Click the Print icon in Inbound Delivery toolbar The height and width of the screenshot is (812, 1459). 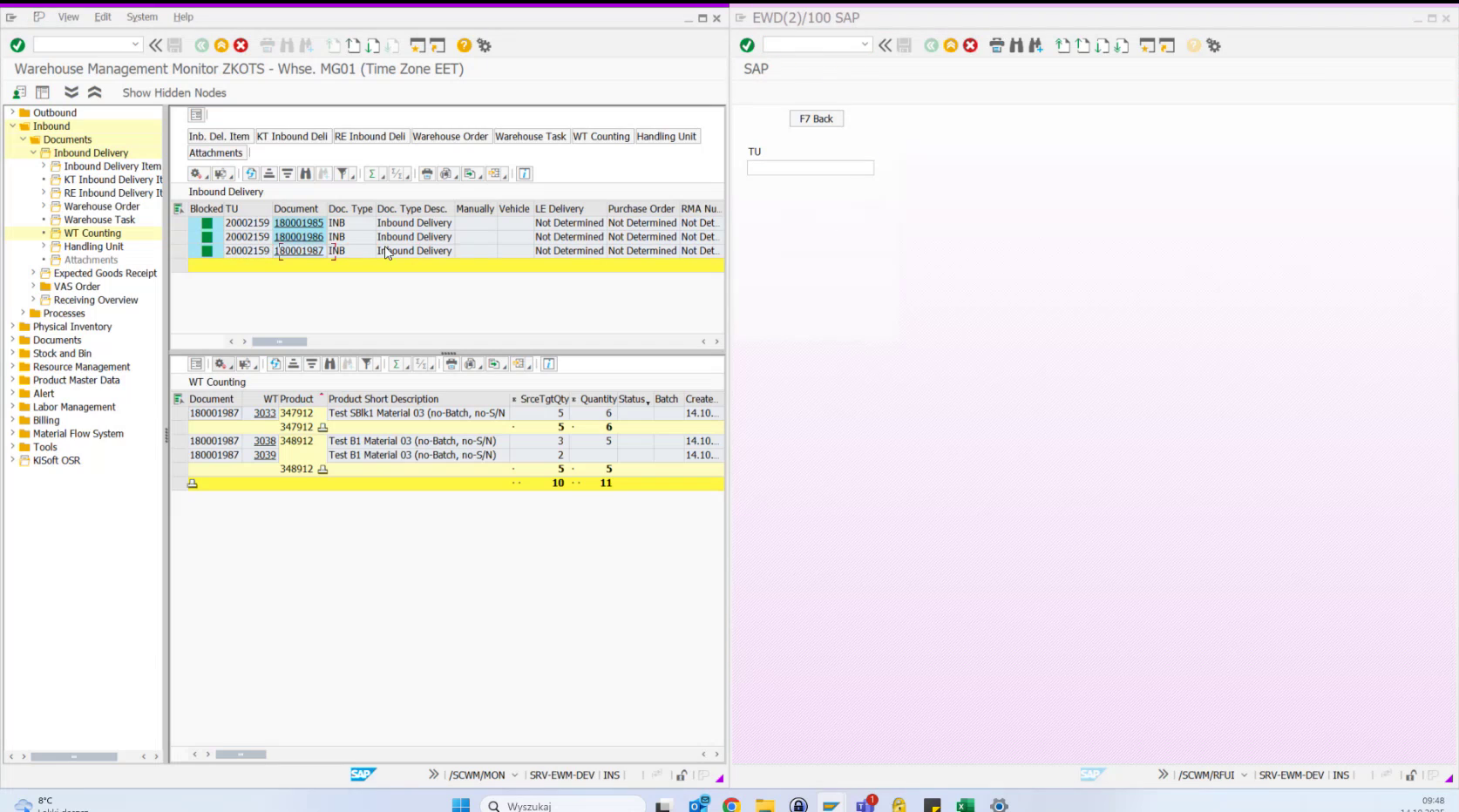[x=425, y=173]
